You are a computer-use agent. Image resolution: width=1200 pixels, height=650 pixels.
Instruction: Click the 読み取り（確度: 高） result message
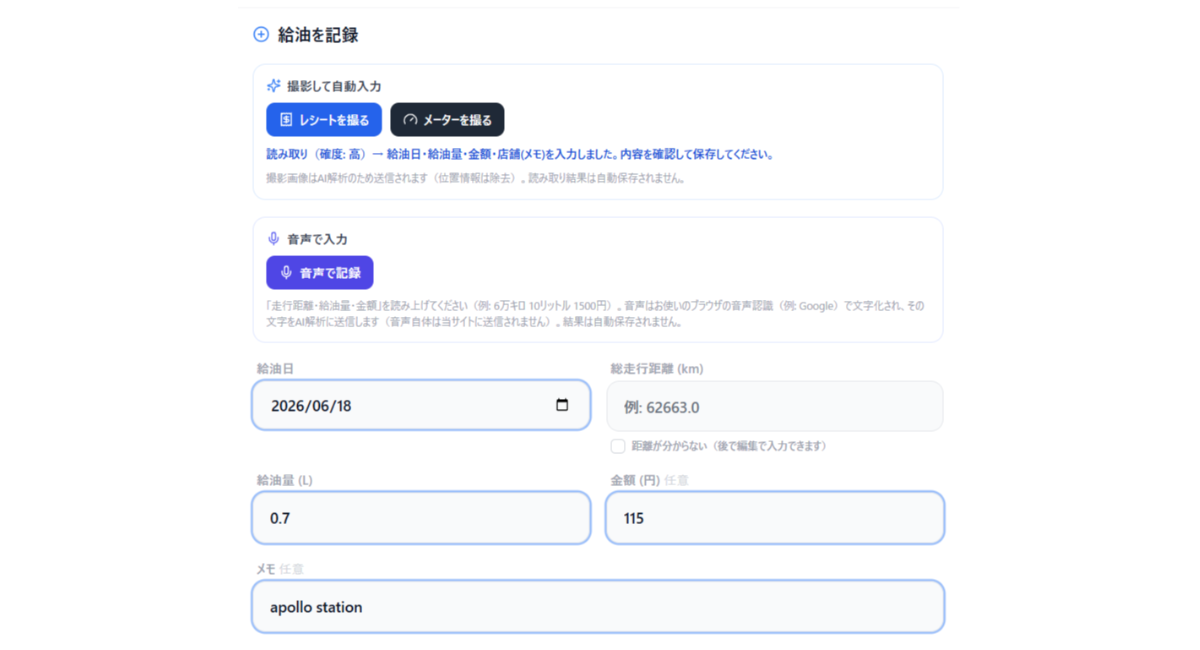coord(520,155)
